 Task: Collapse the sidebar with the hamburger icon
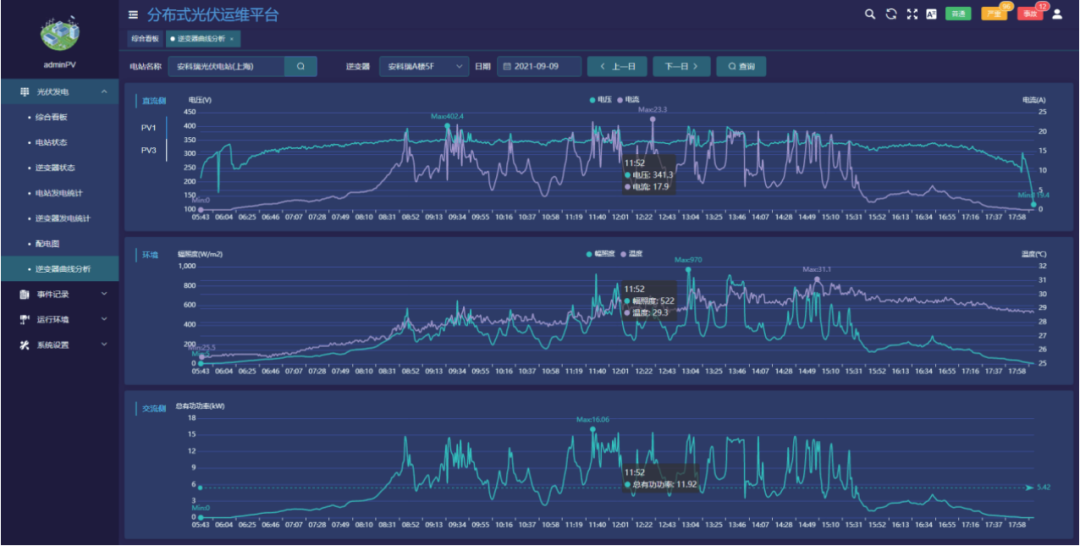(x=133, y=14)
